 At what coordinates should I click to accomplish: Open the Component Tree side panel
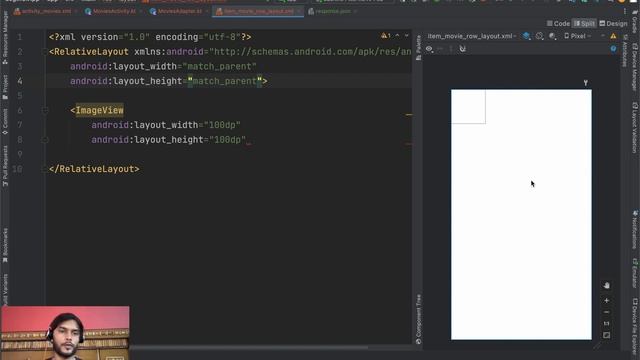418,319
